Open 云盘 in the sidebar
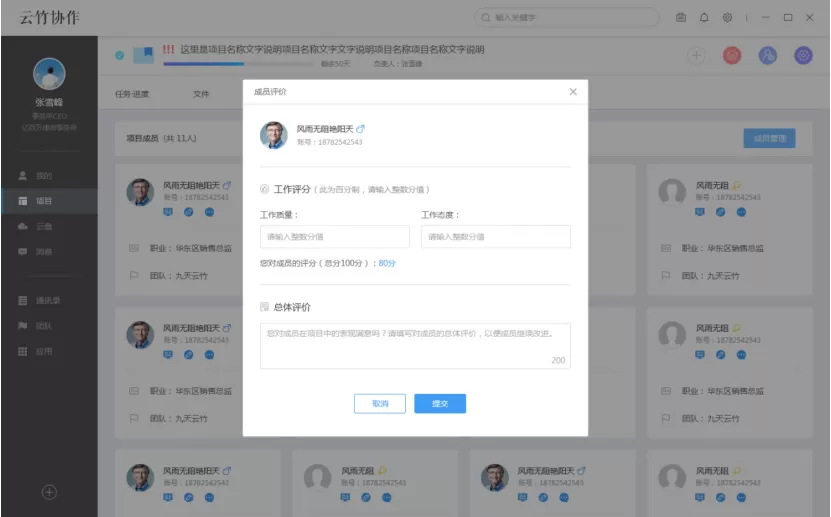 (49, 226)
